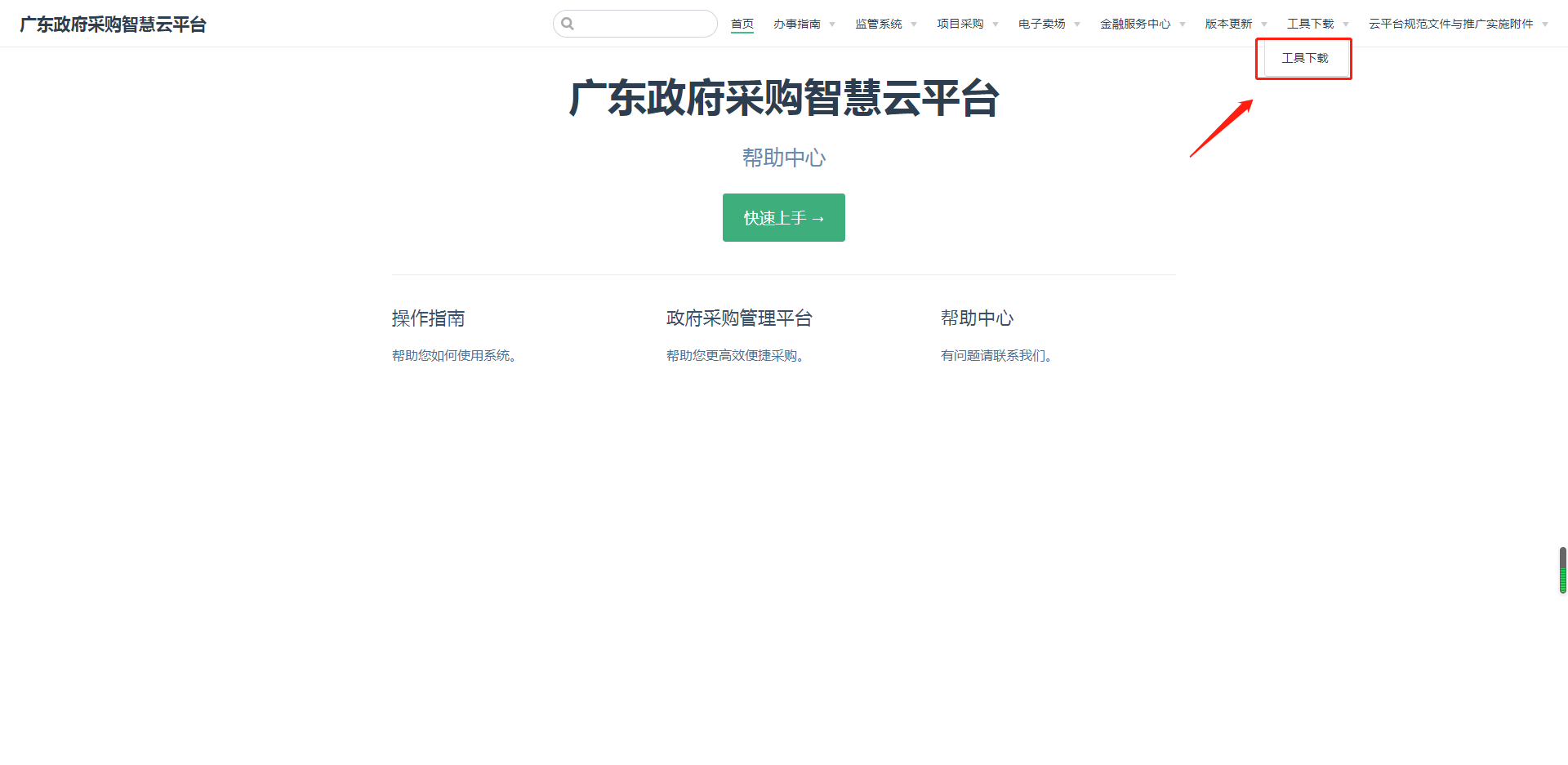
Task: Click the large hero title 广东政府采购智慧云平台
Action: point(784,98)
